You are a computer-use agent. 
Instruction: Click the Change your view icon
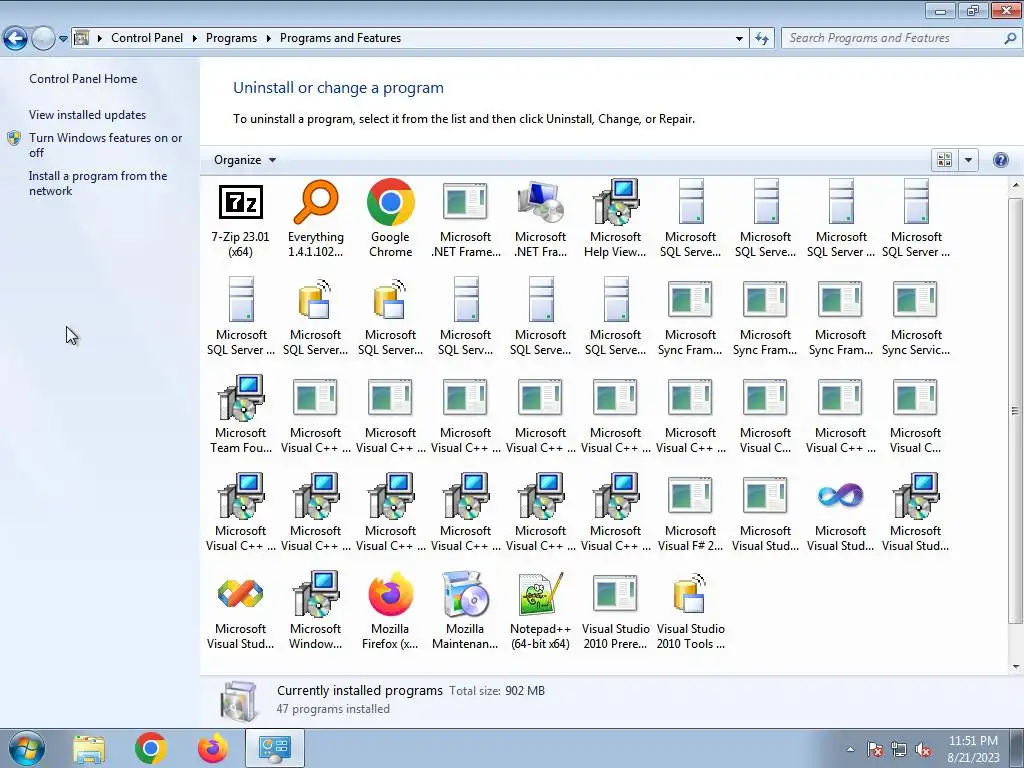click(x=944, y=160)
